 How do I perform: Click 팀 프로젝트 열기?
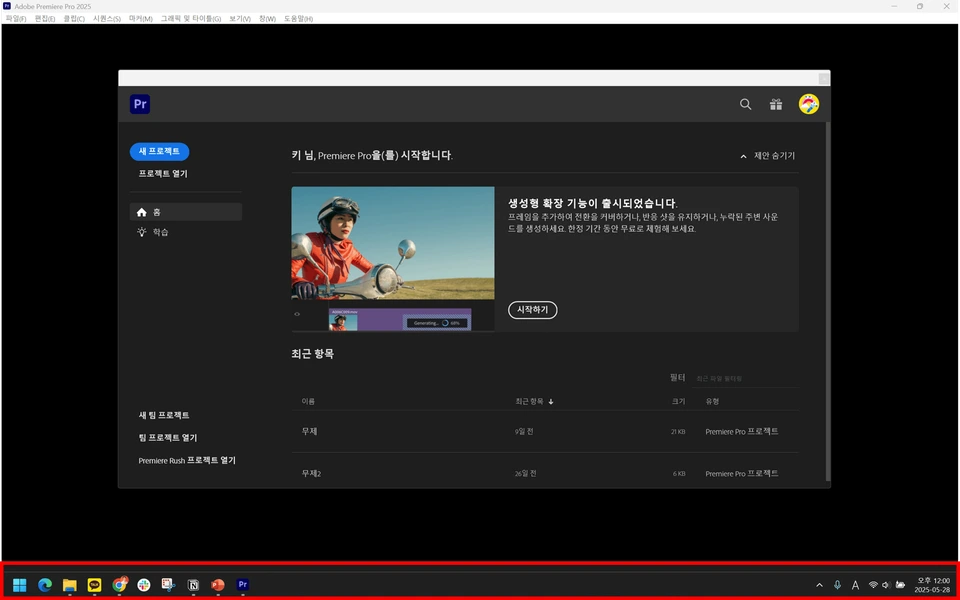click(168, 438)
